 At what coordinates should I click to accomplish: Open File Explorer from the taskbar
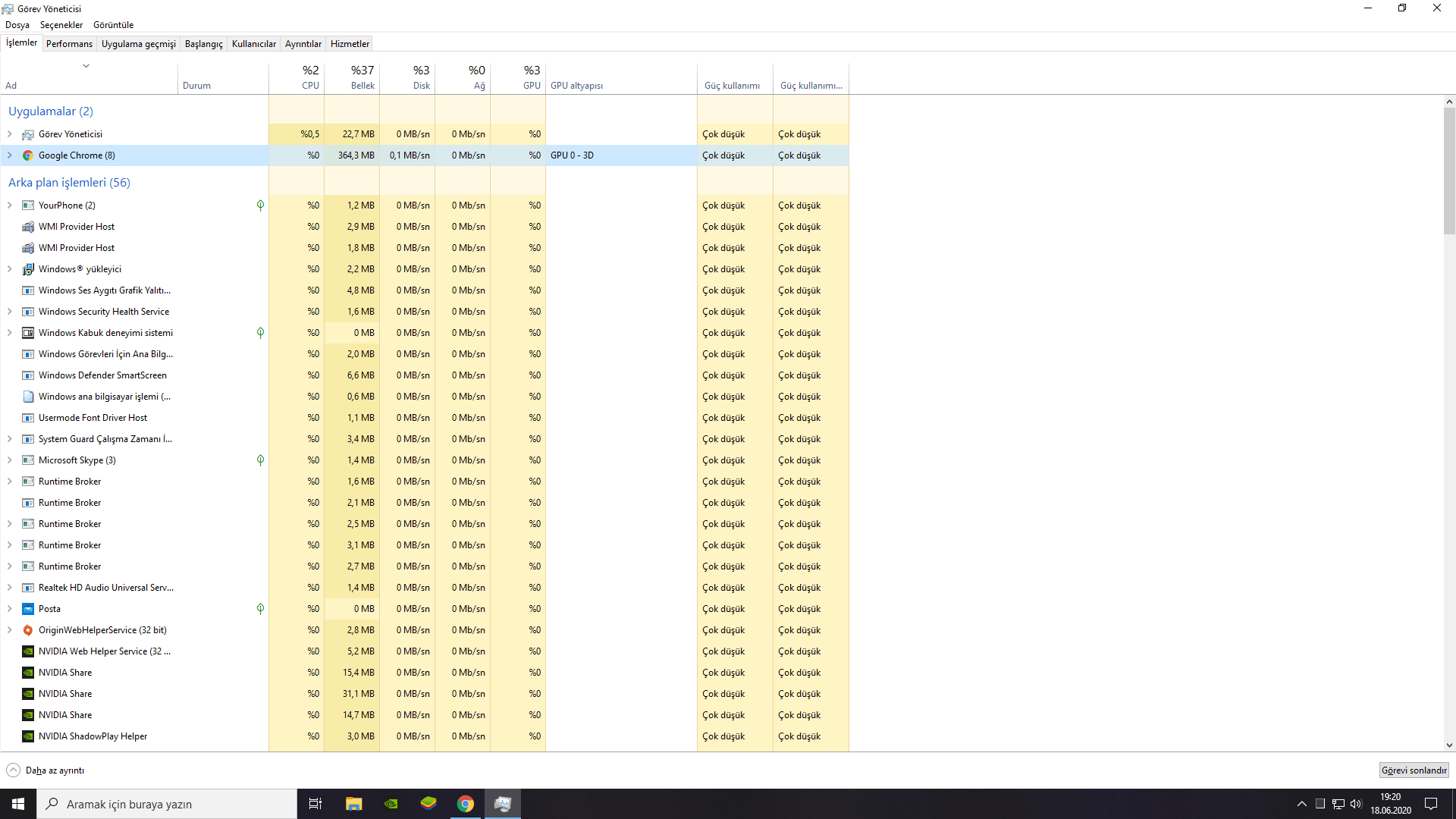353,804
